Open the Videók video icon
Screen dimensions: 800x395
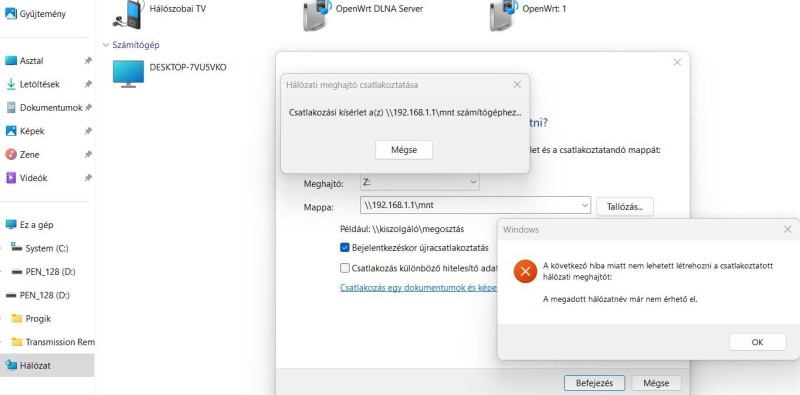[11, 178]
